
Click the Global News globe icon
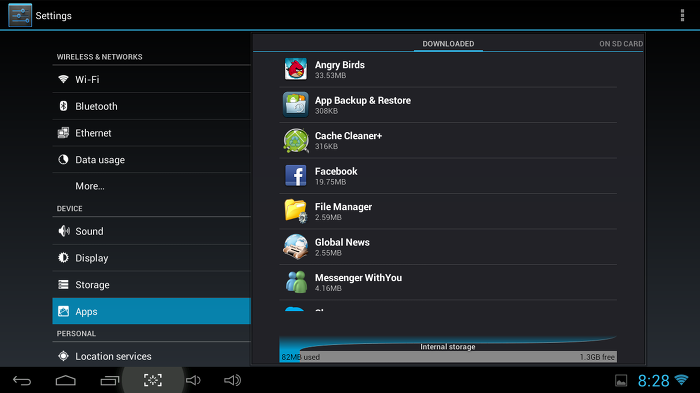(x=296, y=247)
